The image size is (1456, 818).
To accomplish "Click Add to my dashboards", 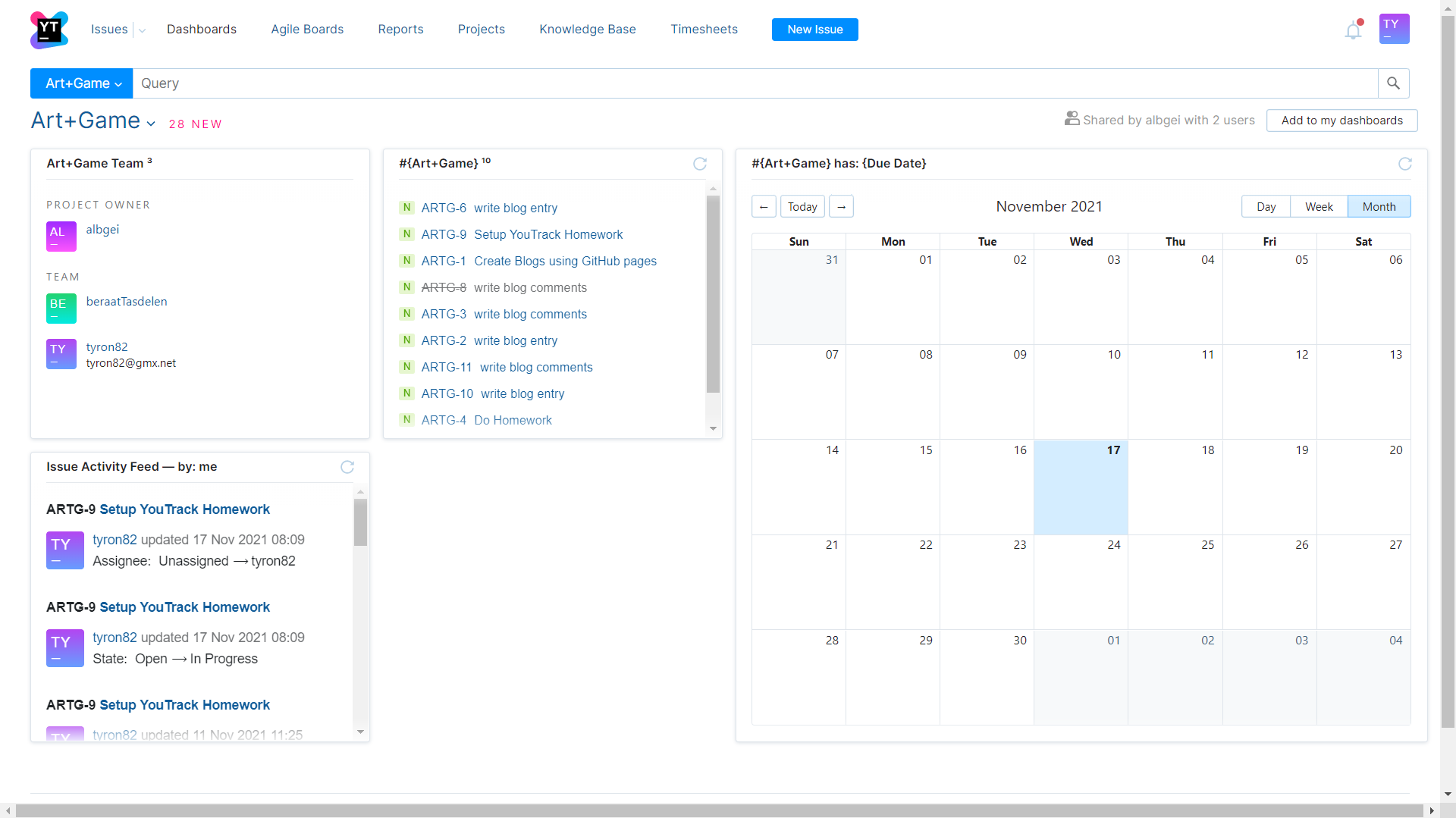I will pos(1341,121).
